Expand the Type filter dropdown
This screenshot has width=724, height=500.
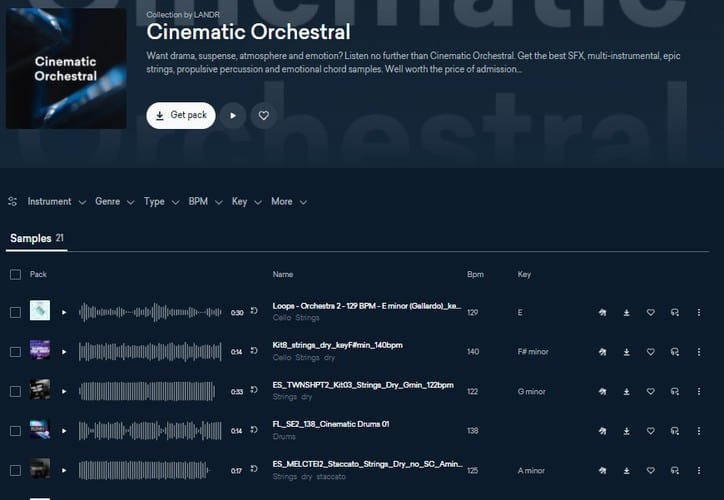(x=161, y=202)
